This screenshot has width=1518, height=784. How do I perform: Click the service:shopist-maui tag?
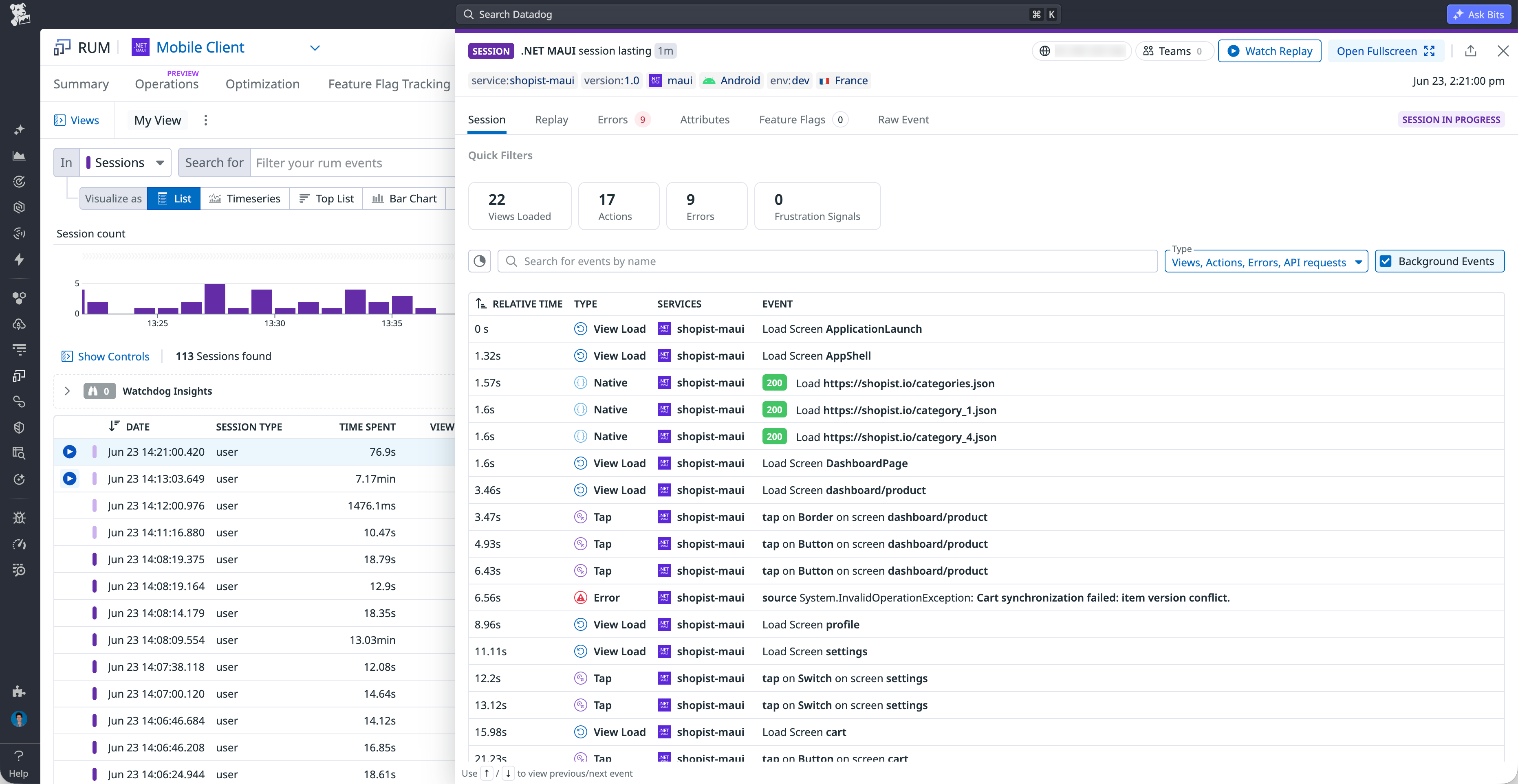click(523, 80)
